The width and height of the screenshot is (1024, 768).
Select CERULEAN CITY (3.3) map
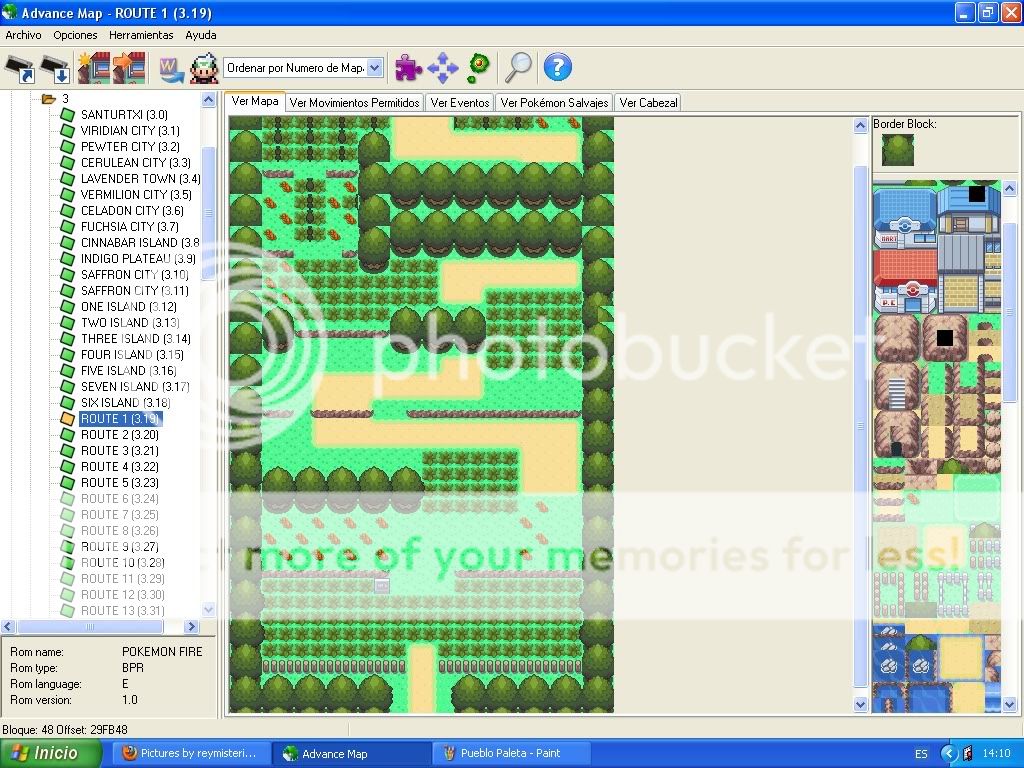[x=136, y=163]
